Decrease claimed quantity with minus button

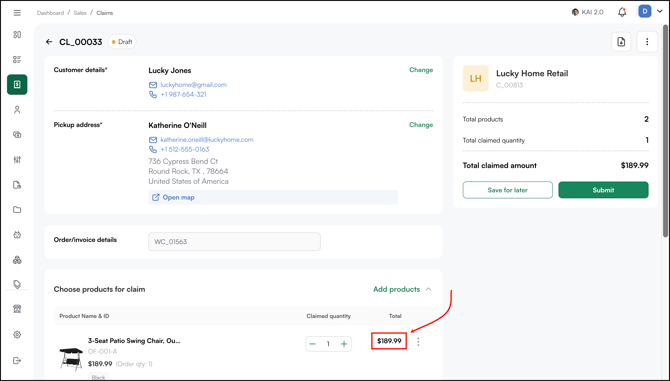tap(313, 344)
